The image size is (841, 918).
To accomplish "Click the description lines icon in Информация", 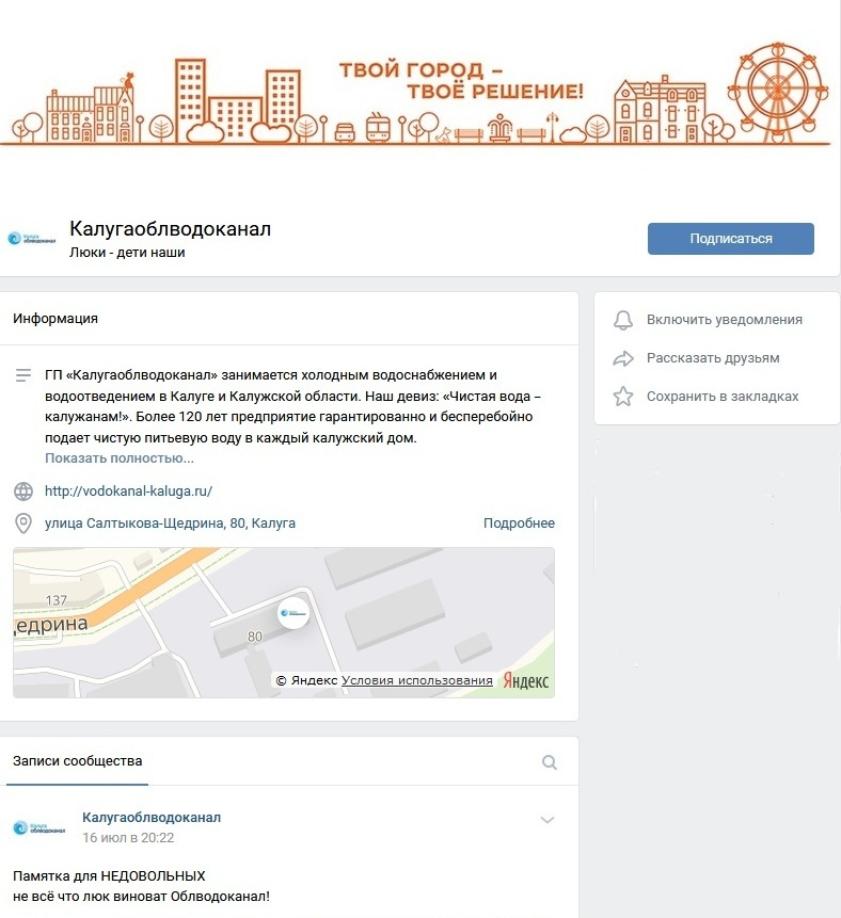I will click(x=23, y=375).
